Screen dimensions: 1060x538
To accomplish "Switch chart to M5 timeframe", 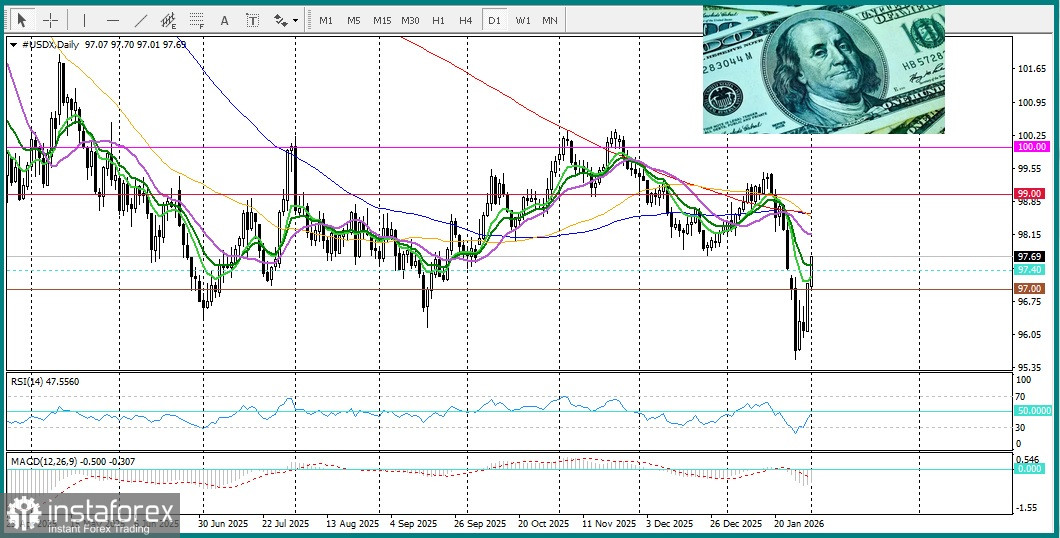I will click(x=354, y=20).
